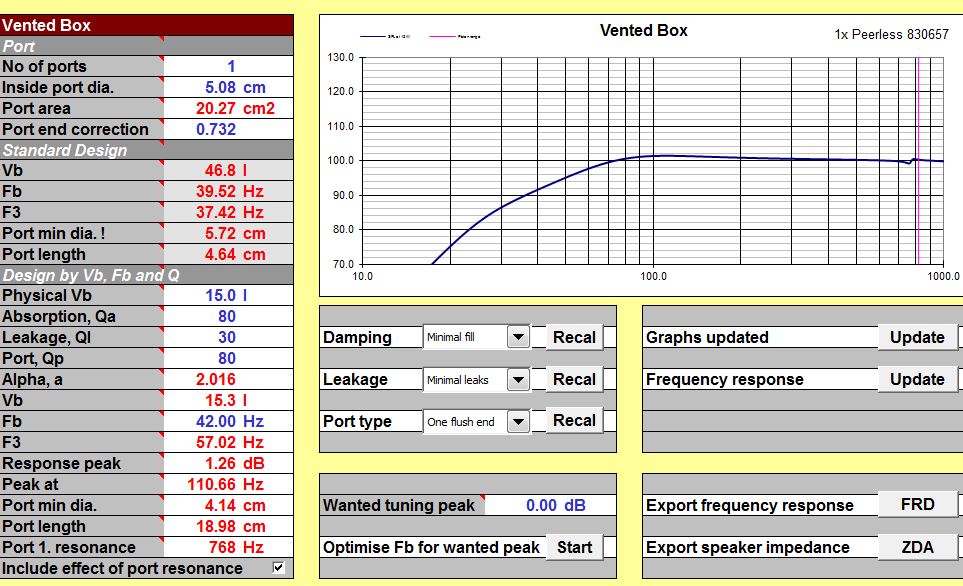The height and width of the screenshot is (586, 963).
Task: Click Port min dia. 4.14 cm value
Action: tap(228, 505)
